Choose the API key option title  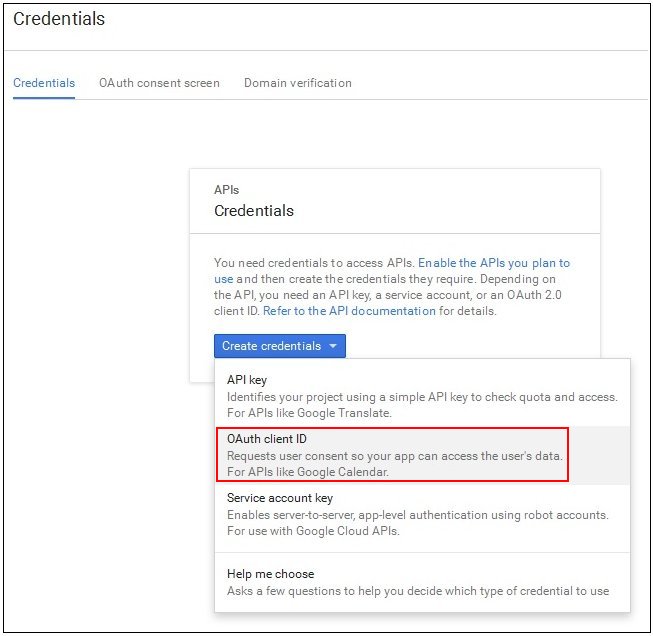click(247, 380)
